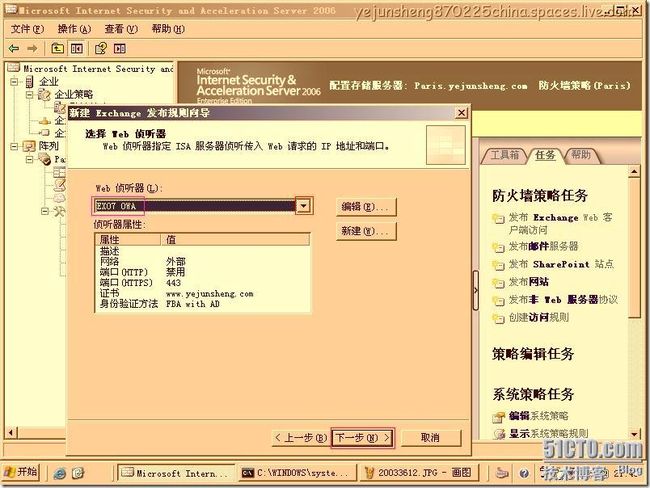Toggle the console tree pane icon

(76, 49)
